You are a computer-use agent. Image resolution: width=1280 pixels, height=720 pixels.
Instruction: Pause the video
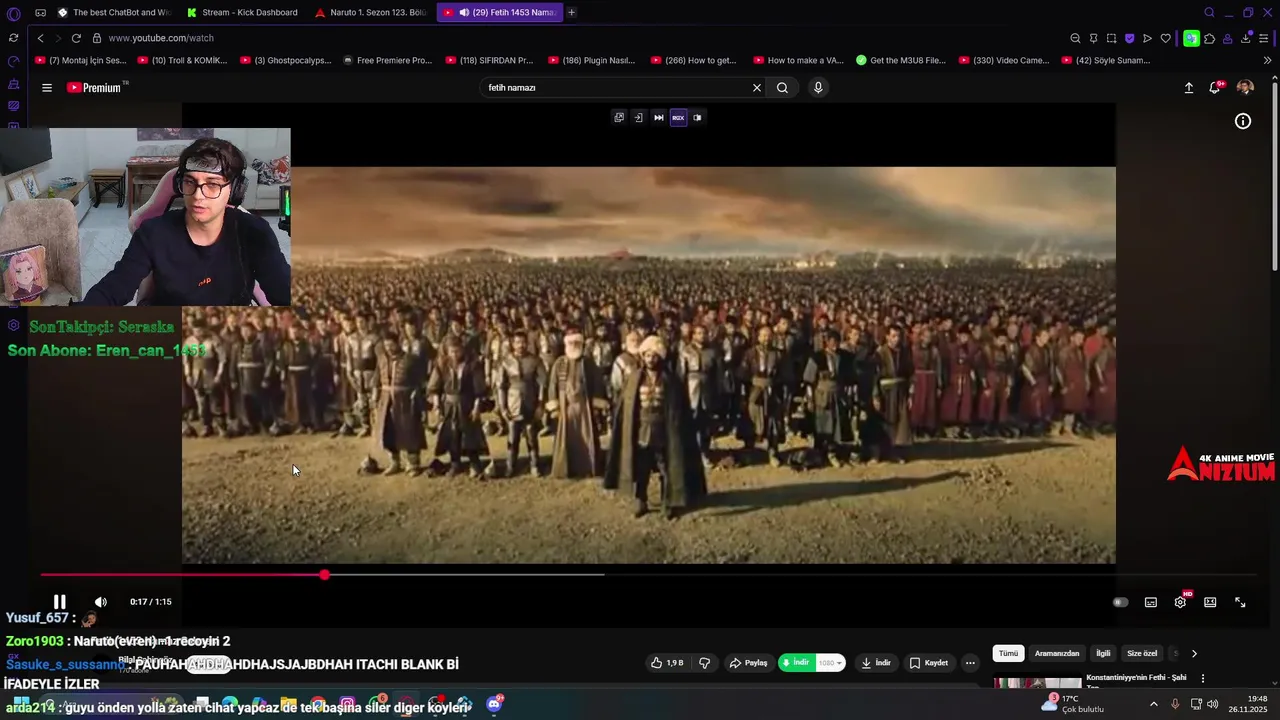click(x=60, y=602)
